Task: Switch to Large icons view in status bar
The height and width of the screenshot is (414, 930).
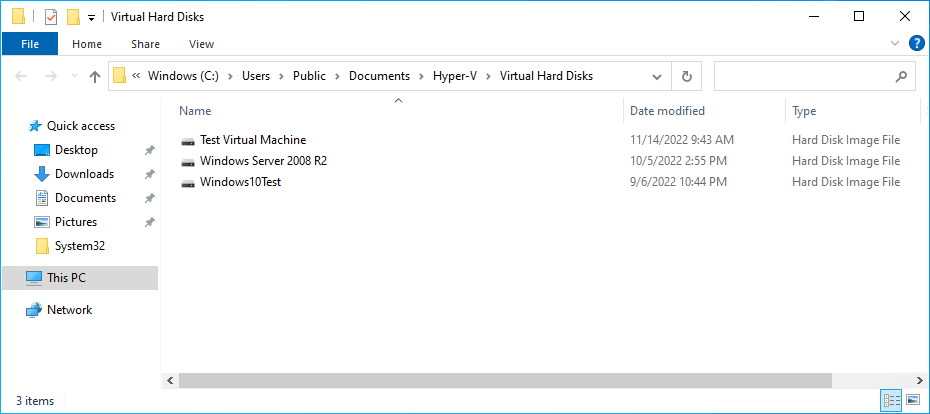Action: point(913,400)
